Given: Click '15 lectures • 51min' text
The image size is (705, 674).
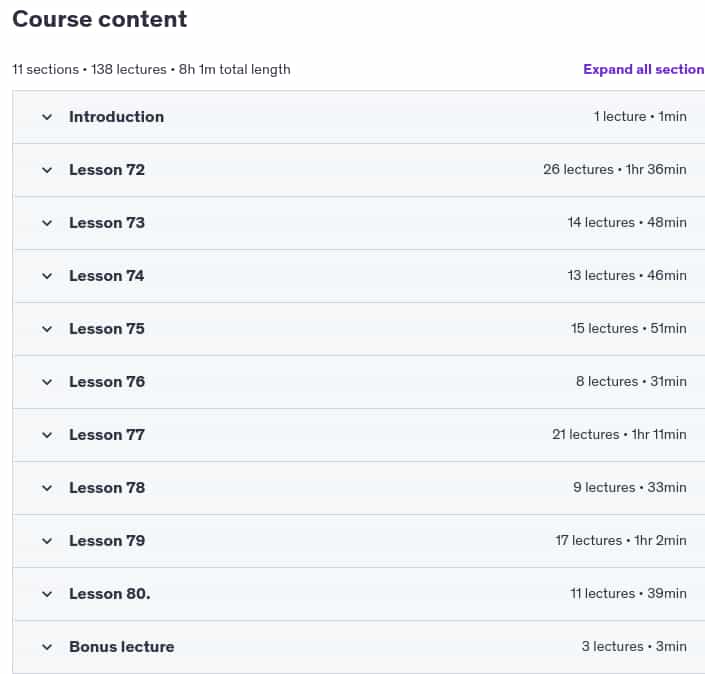Looking at the screenshot, I should pyautogui.click(x=629, y=328).
